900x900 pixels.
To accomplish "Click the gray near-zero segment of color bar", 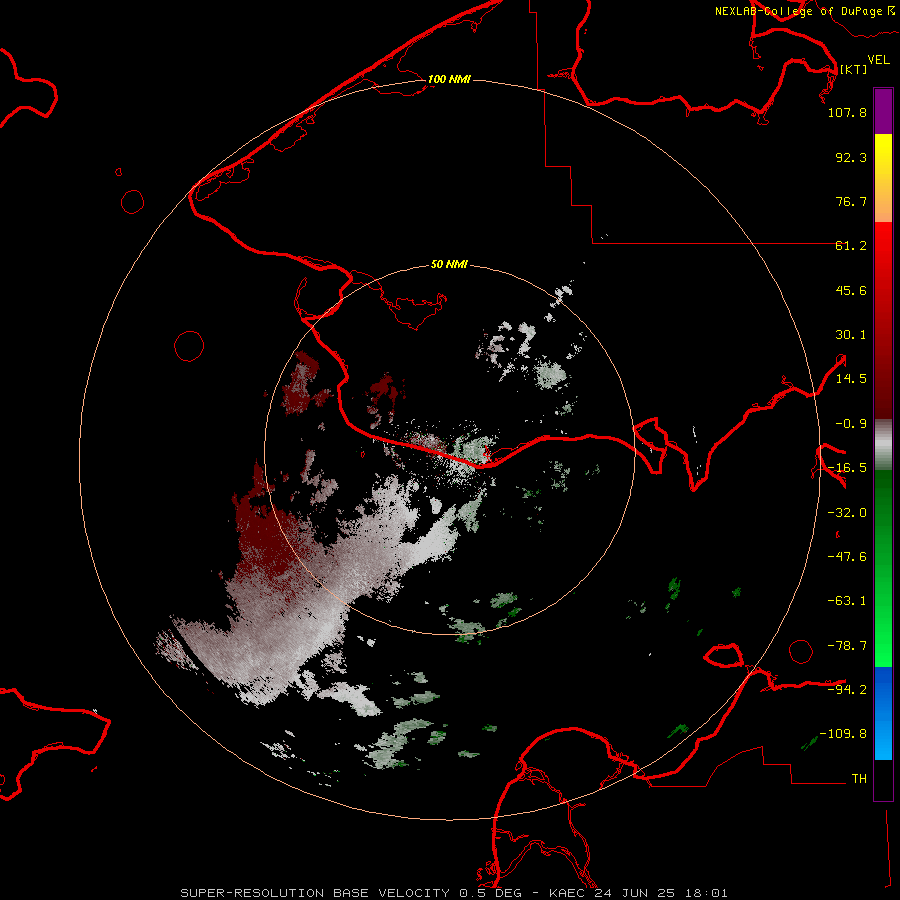I will point(883,445).
